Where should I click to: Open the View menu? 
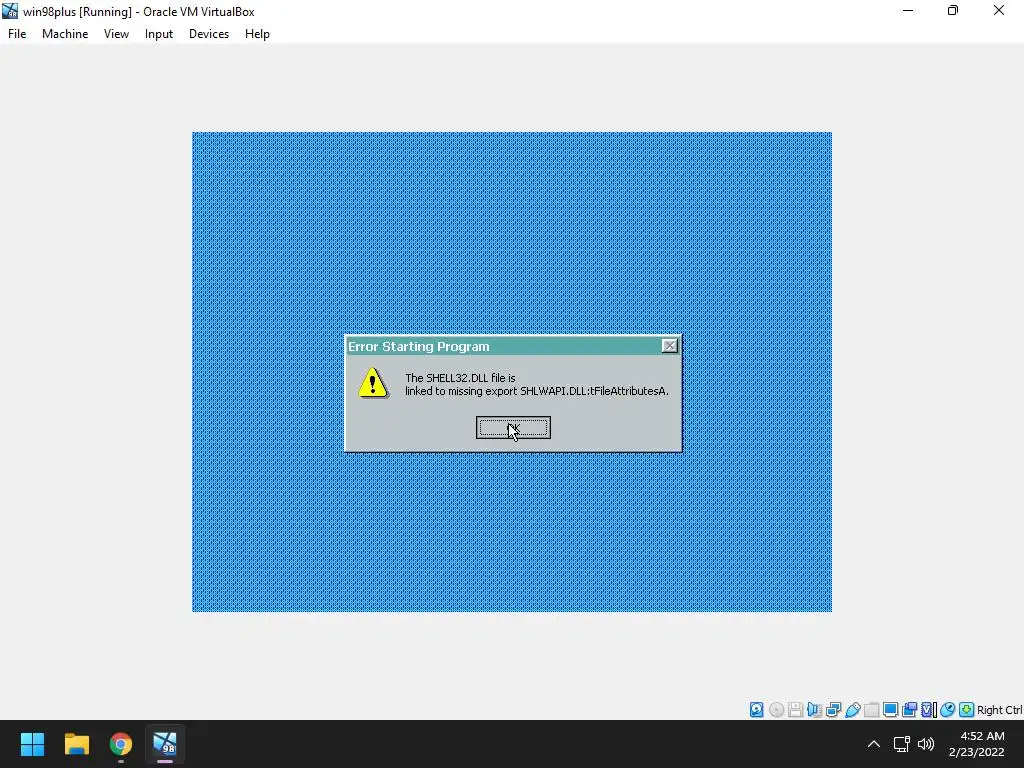116,34
